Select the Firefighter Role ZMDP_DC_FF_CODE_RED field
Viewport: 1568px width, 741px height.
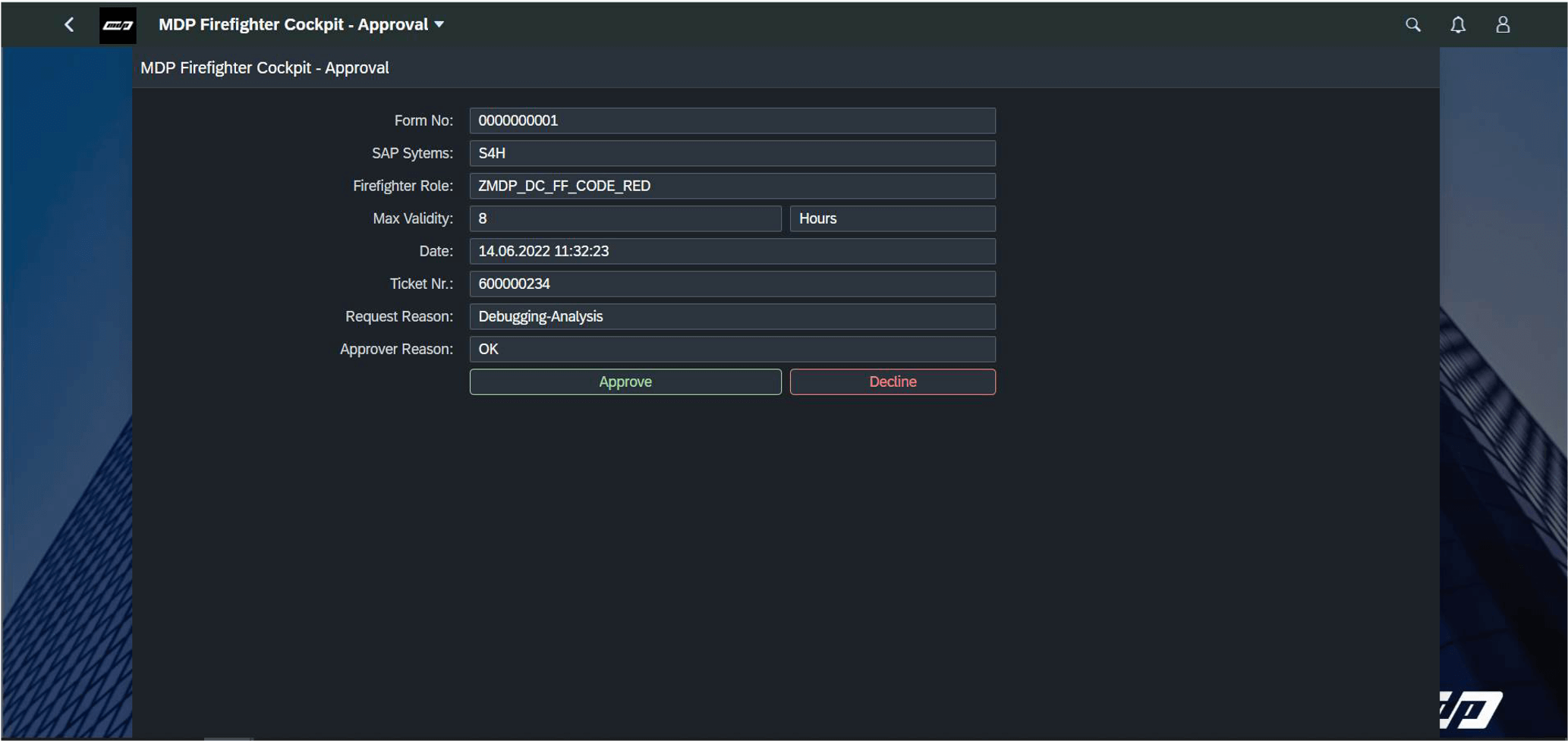pos(732,185)
